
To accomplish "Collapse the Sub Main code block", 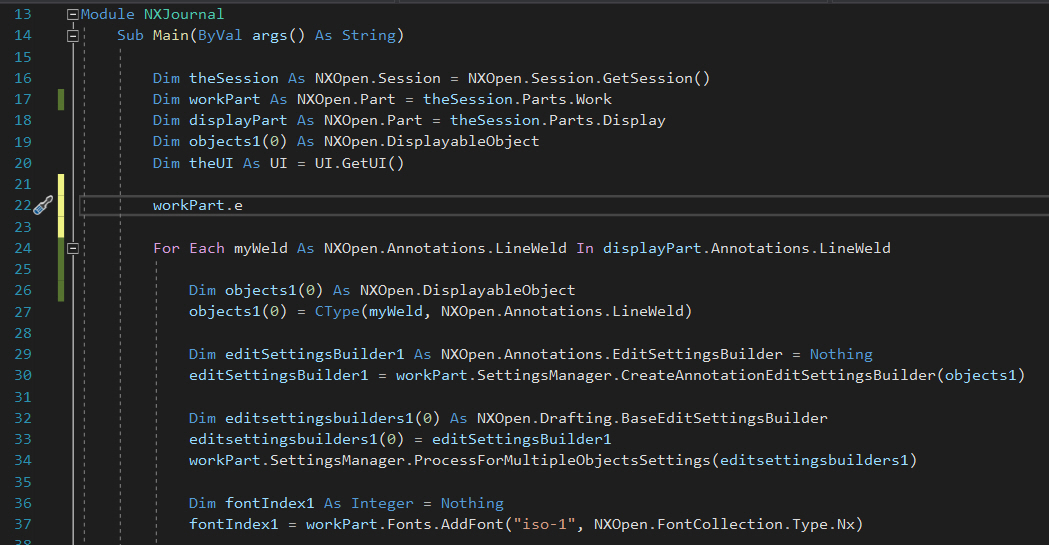I will pos(73,35).
